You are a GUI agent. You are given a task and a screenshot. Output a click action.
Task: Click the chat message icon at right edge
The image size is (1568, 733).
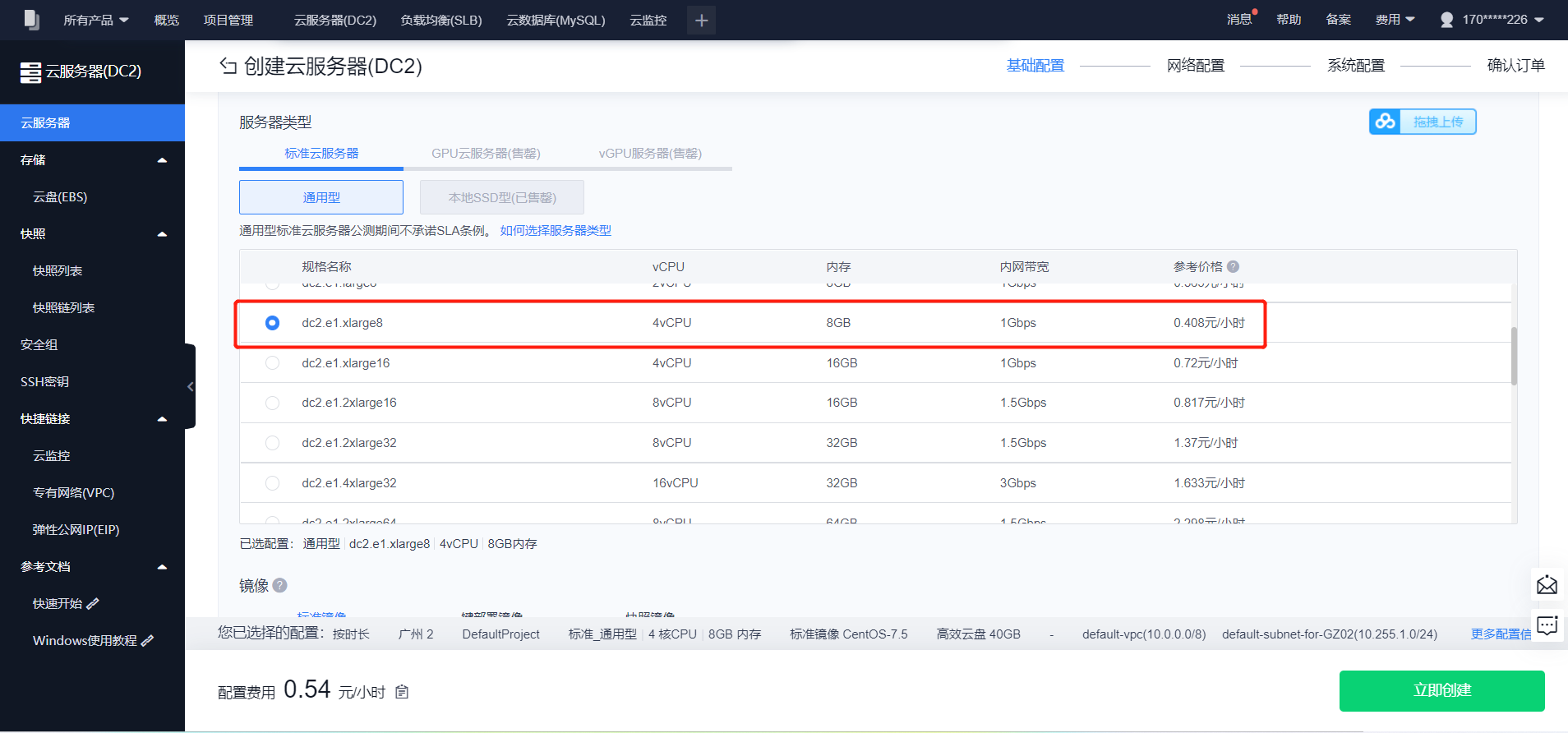tap(1547, 626)
